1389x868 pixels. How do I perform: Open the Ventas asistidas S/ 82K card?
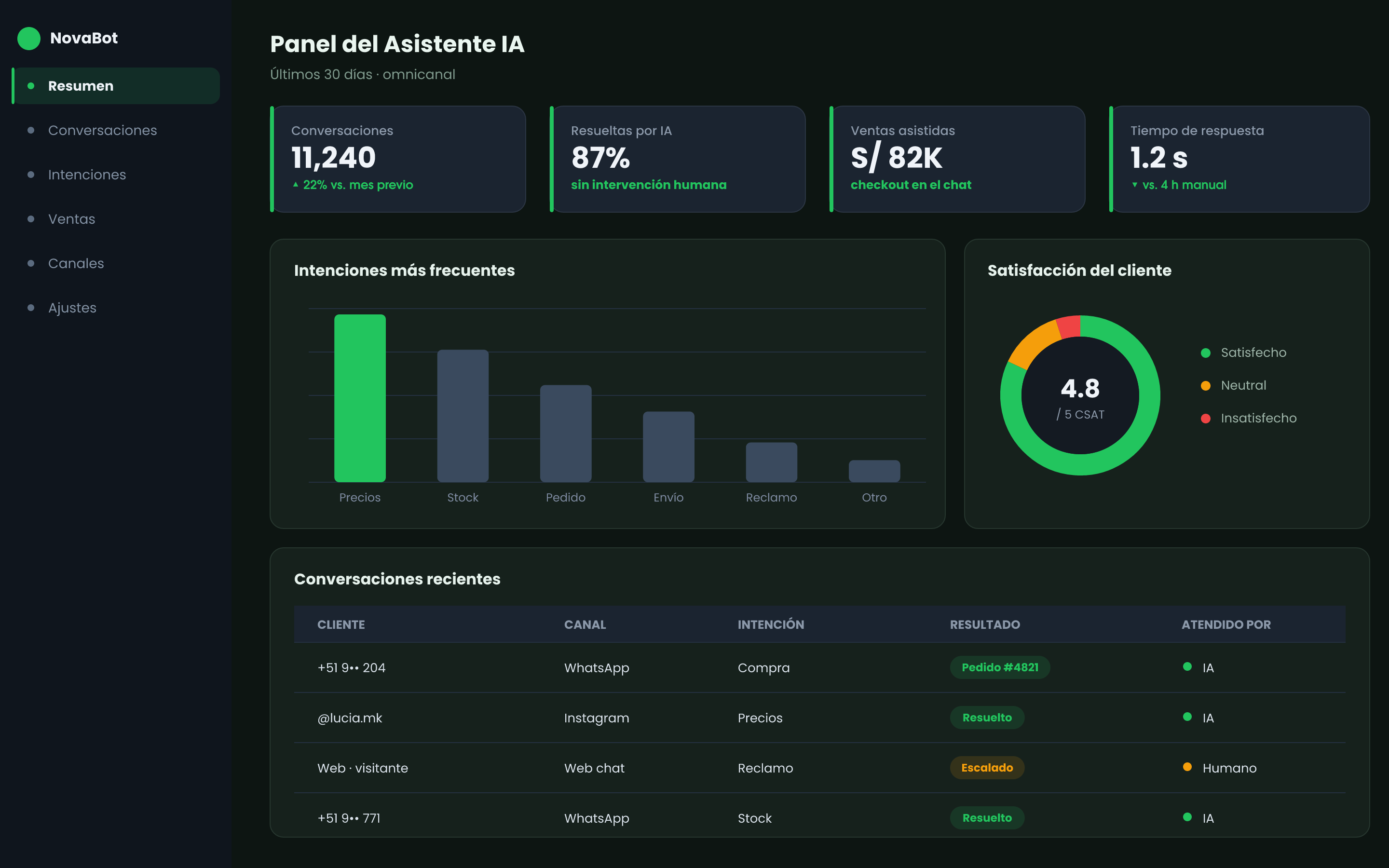click(x=957, y=159)
